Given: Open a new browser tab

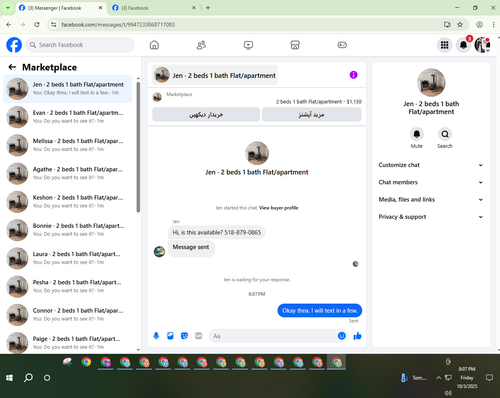Looking at the screenshot, I should coord(208,8).
